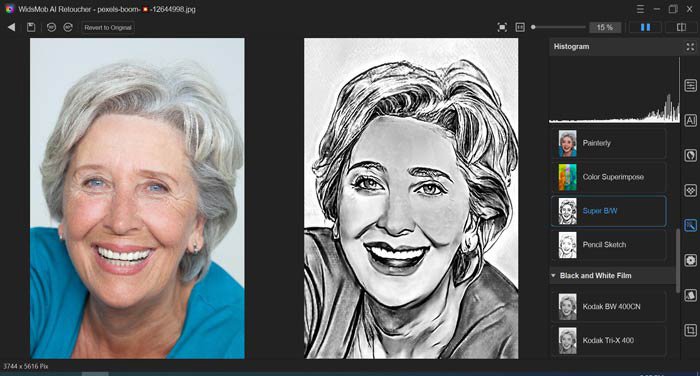Click the WidsMob app logo icon
The height and width of the screenshot is (376, 700).
click(9, 9)
